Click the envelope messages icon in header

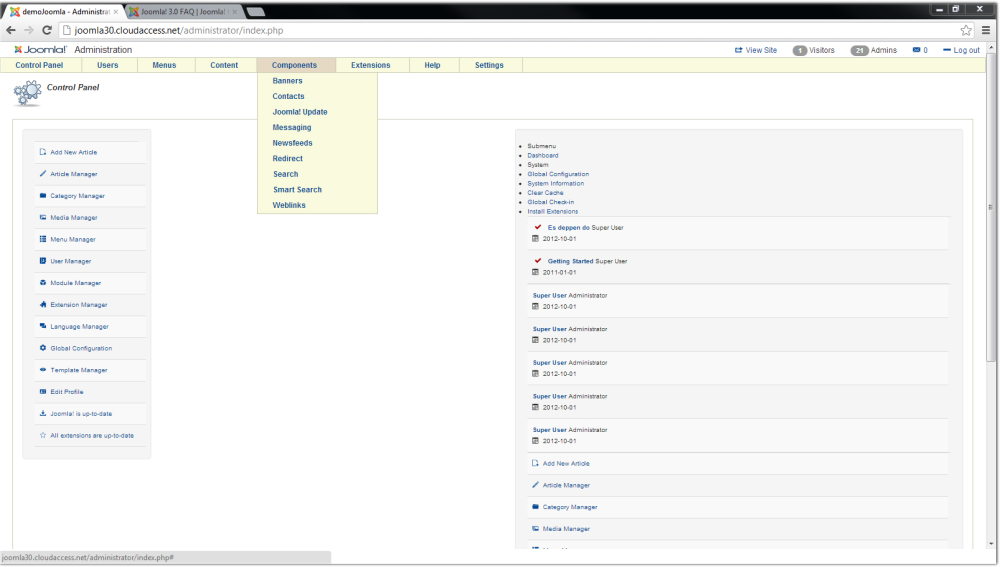[916, 50]
